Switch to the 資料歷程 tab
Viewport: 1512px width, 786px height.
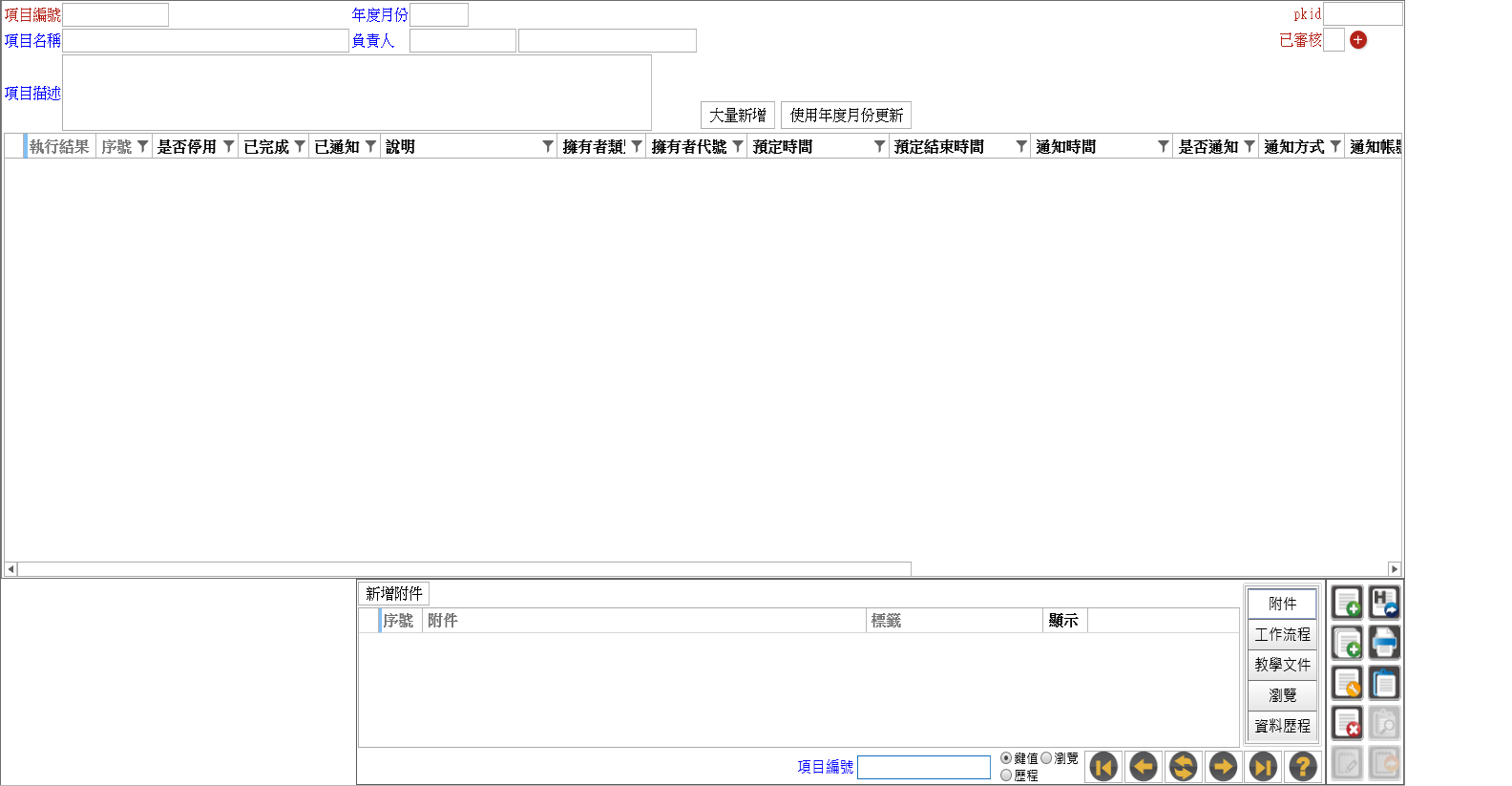(x=1282, y=726)
